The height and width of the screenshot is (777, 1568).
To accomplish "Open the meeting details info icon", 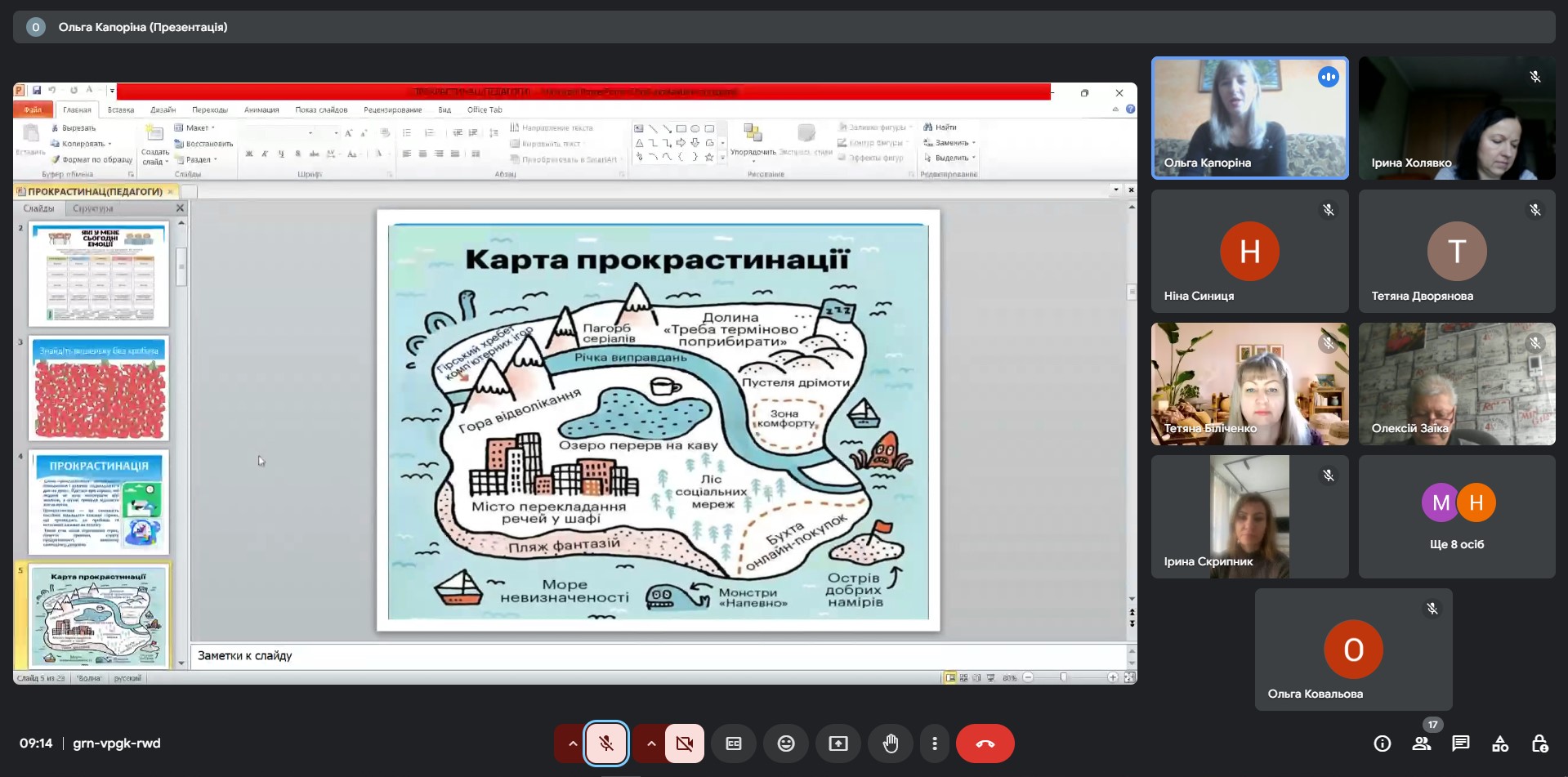I will coord(1383,744).
